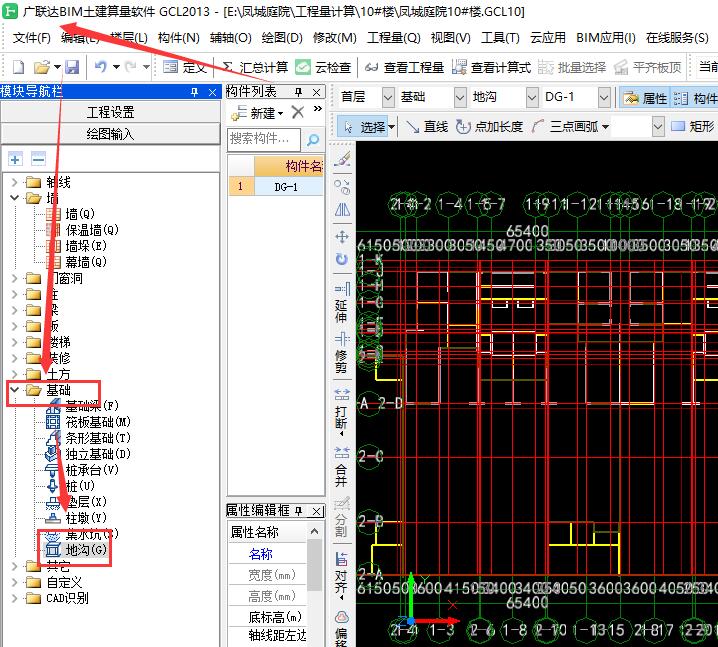The image size is (718, 647).
Task: Open the 视图(V) menu
Action: click(451, 38)
